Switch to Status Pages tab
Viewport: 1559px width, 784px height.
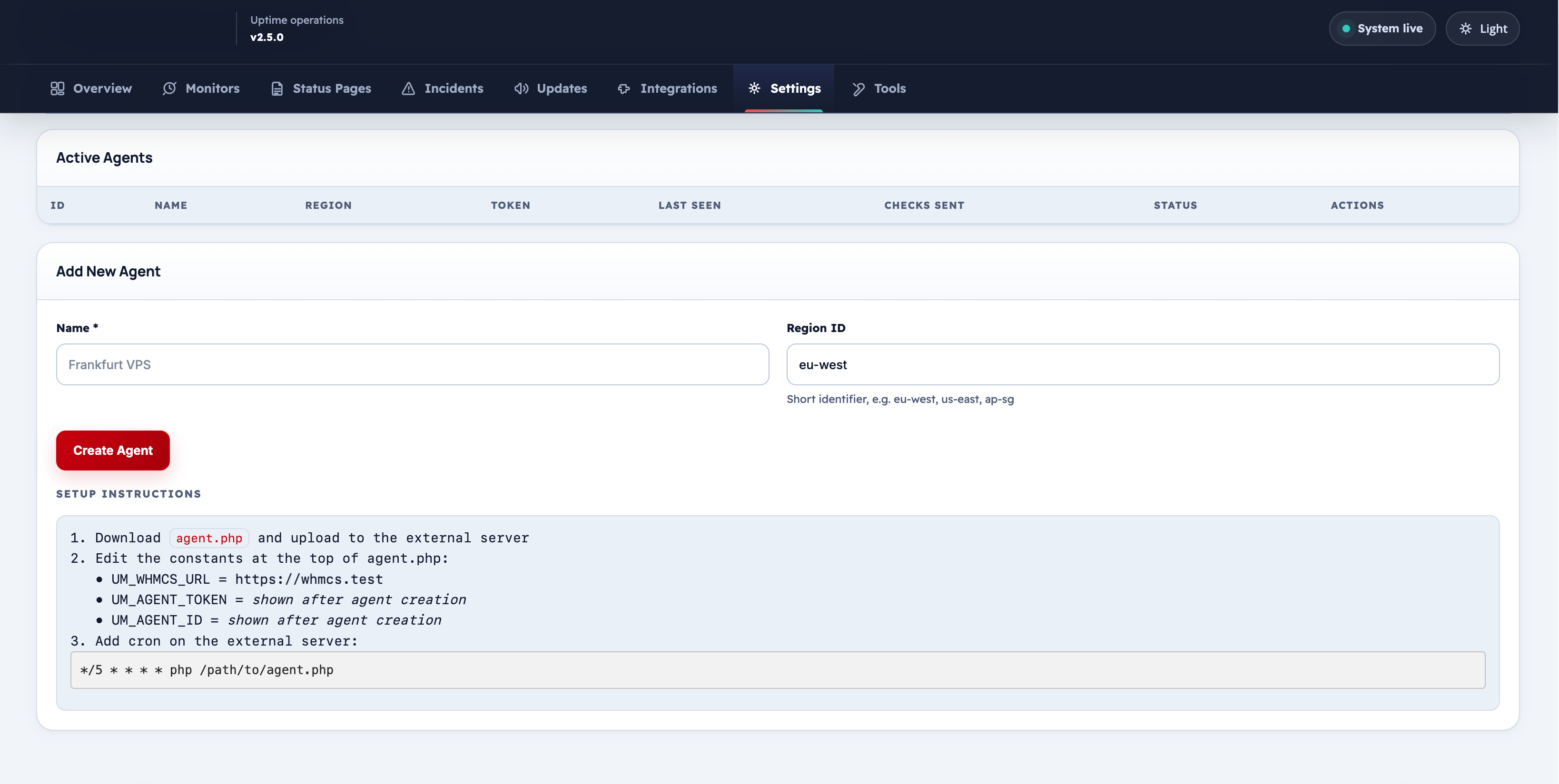321,88
